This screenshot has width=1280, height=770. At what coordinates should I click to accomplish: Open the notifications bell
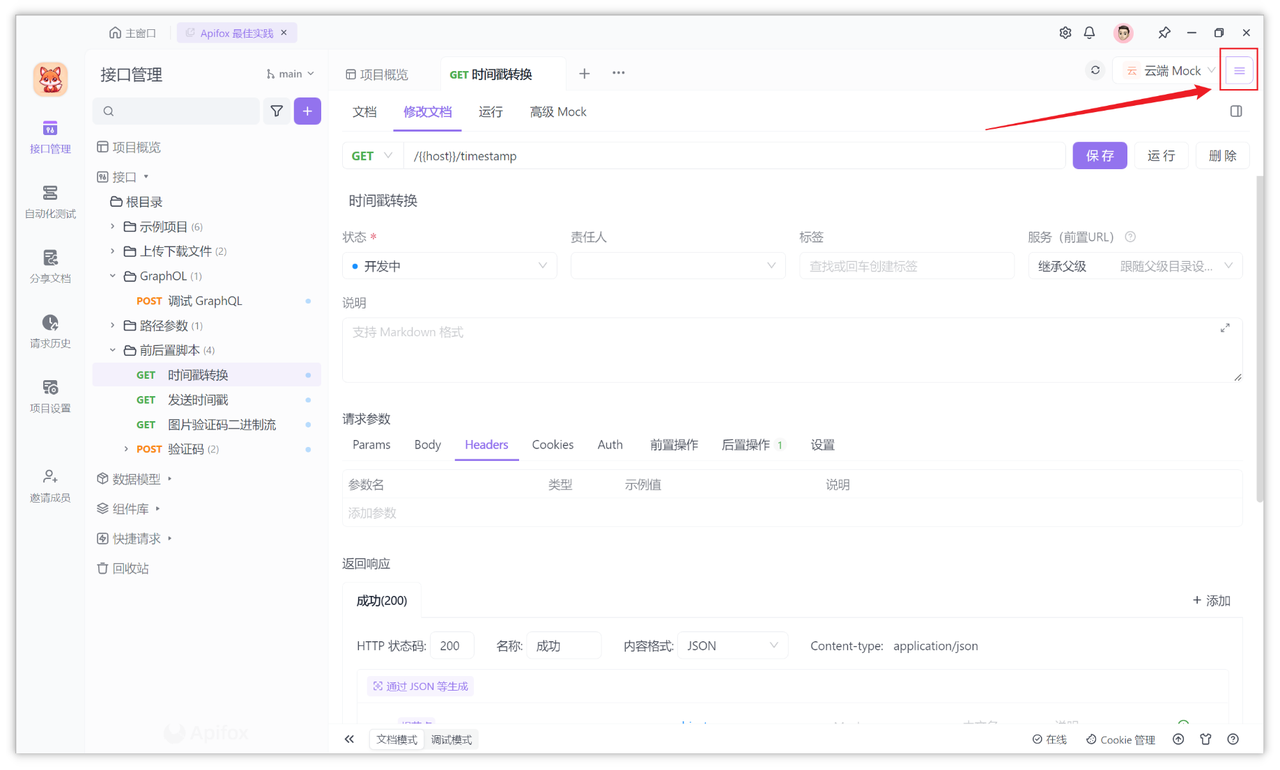[1090, 33]
